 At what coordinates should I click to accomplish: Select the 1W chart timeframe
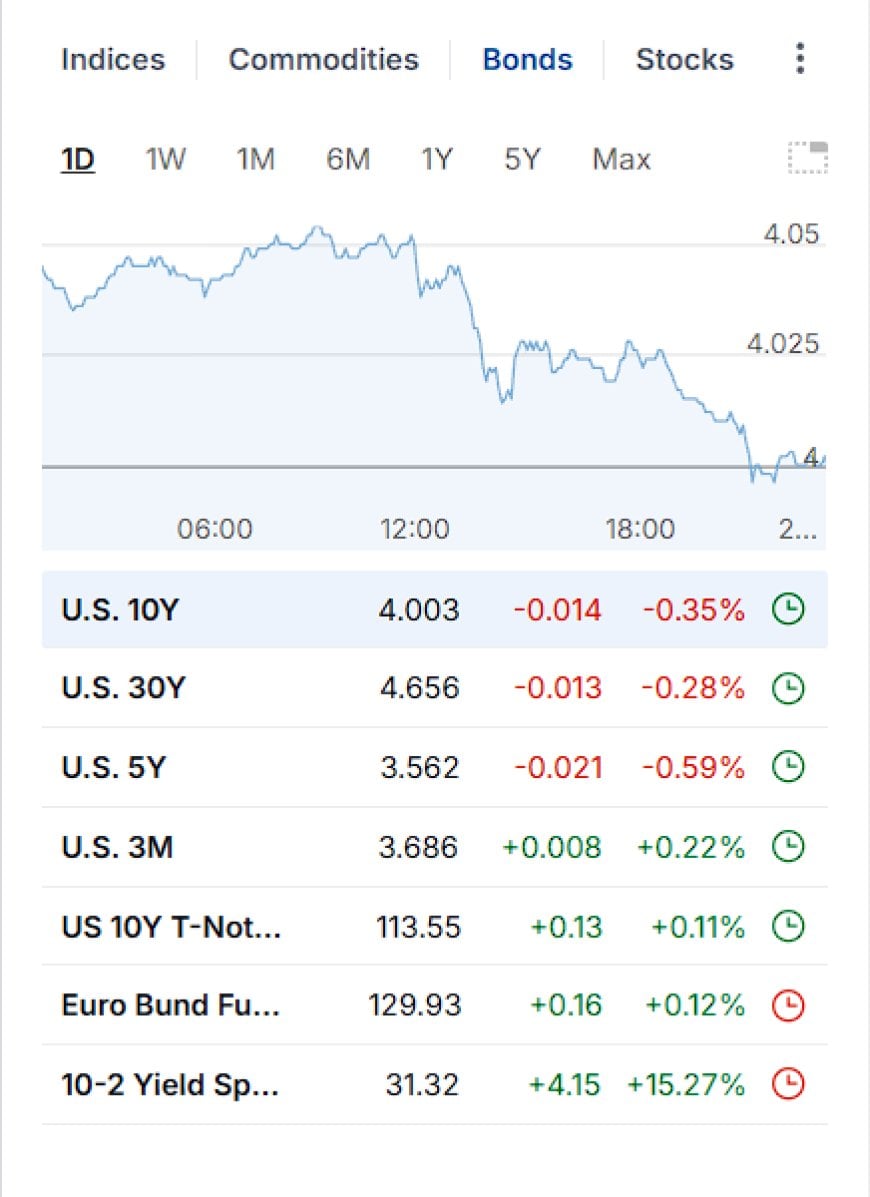pos(166,160)
